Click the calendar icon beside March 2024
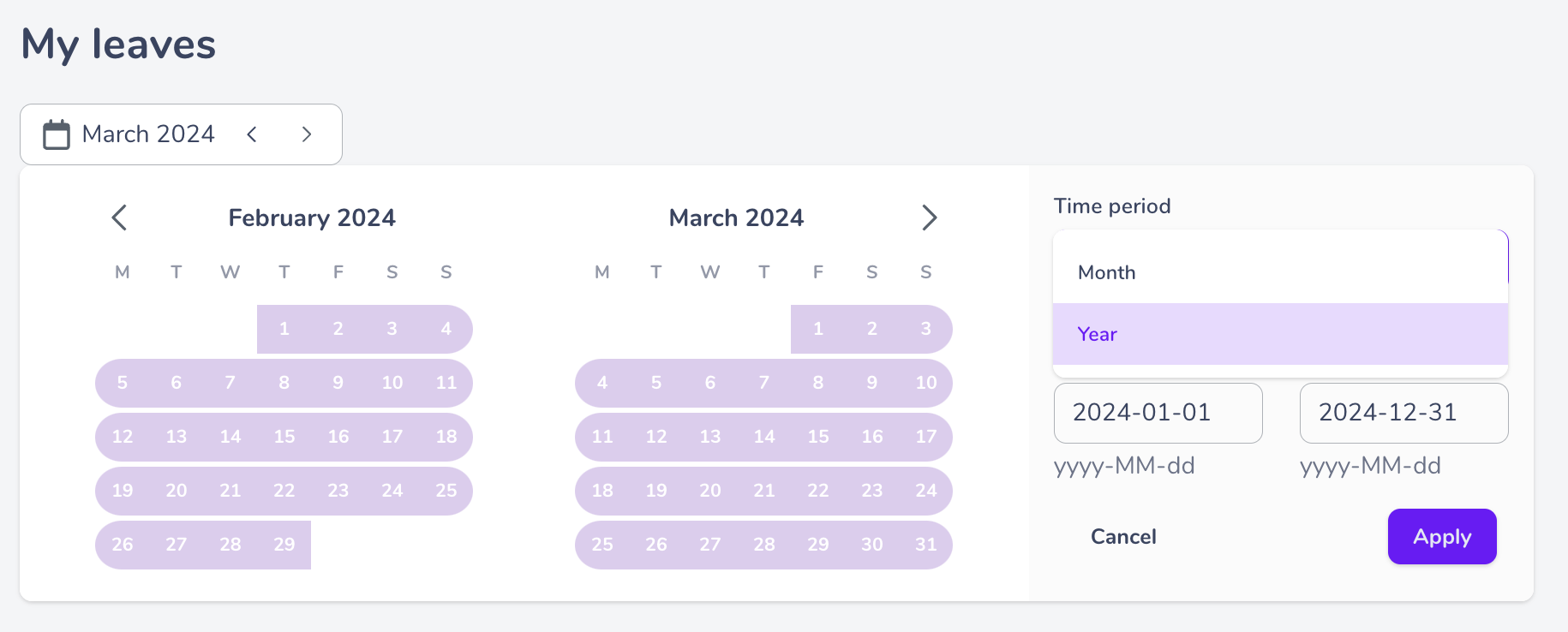The width and height of the screenshot is (1568, 632). pyautogui.click(x=57, y=134)
